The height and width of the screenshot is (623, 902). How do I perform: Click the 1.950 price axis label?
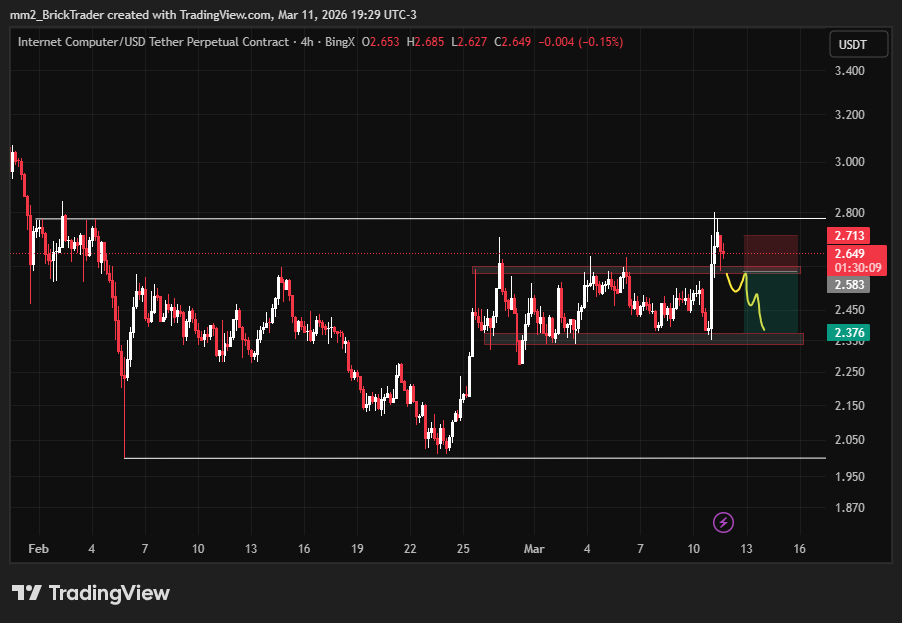[850, 476]
